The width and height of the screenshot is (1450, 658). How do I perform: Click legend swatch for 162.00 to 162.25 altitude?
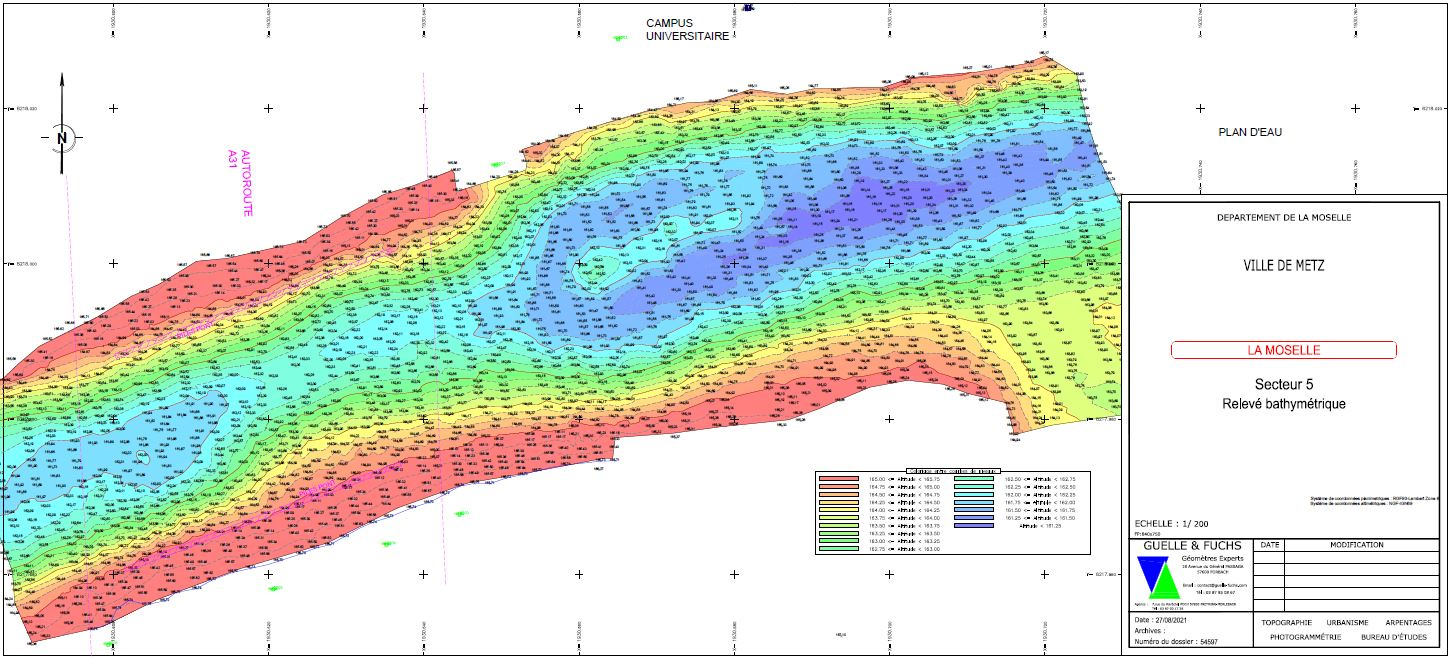(x=974, y=495)
